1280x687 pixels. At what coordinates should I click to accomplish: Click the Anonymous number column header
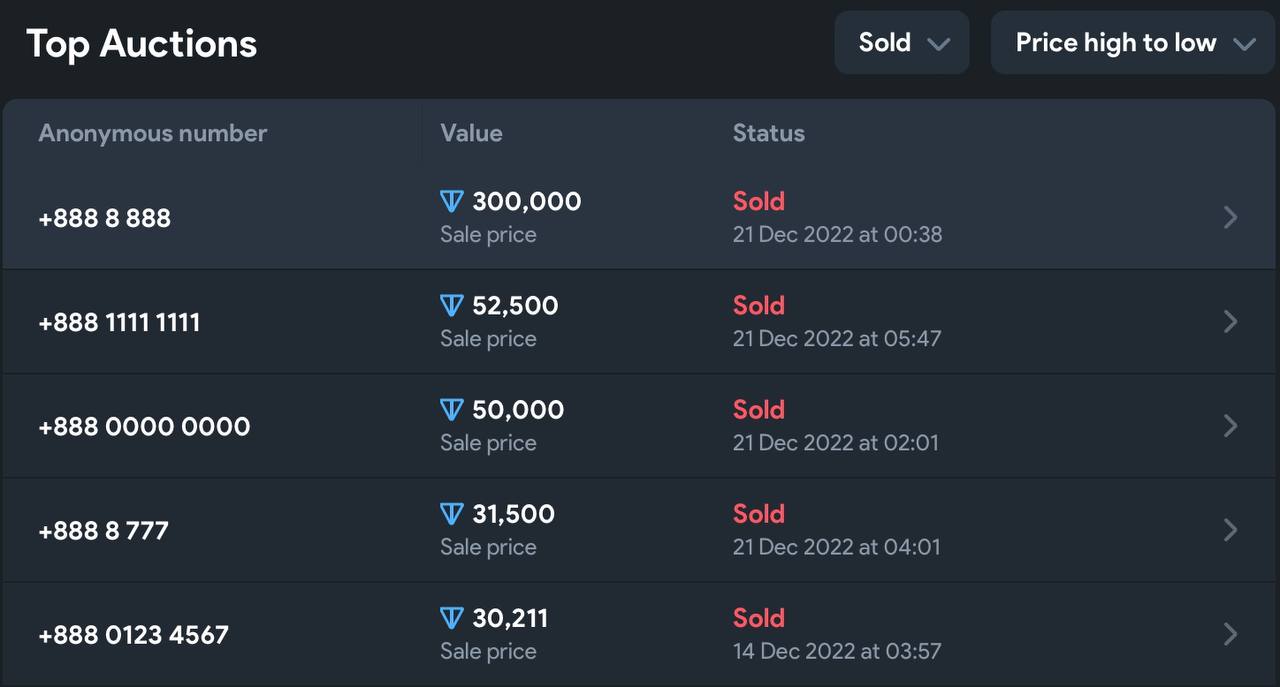pos(152,133)
